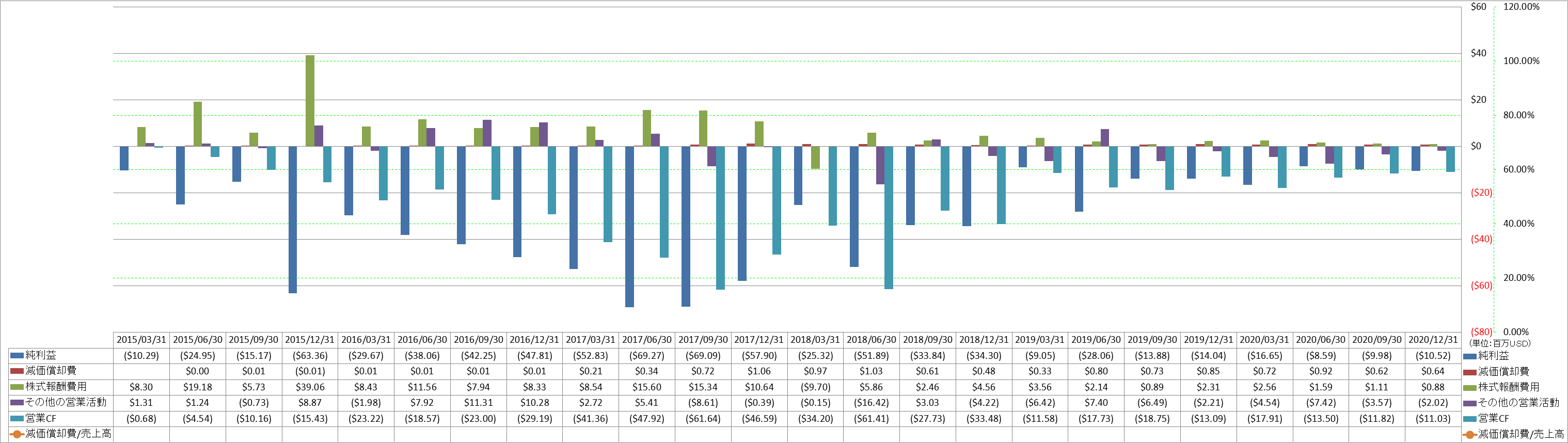Click the 120.00% label on the percentage axis
The width and height of the screenshot is (1568, 443).
tap(1521, 7)
